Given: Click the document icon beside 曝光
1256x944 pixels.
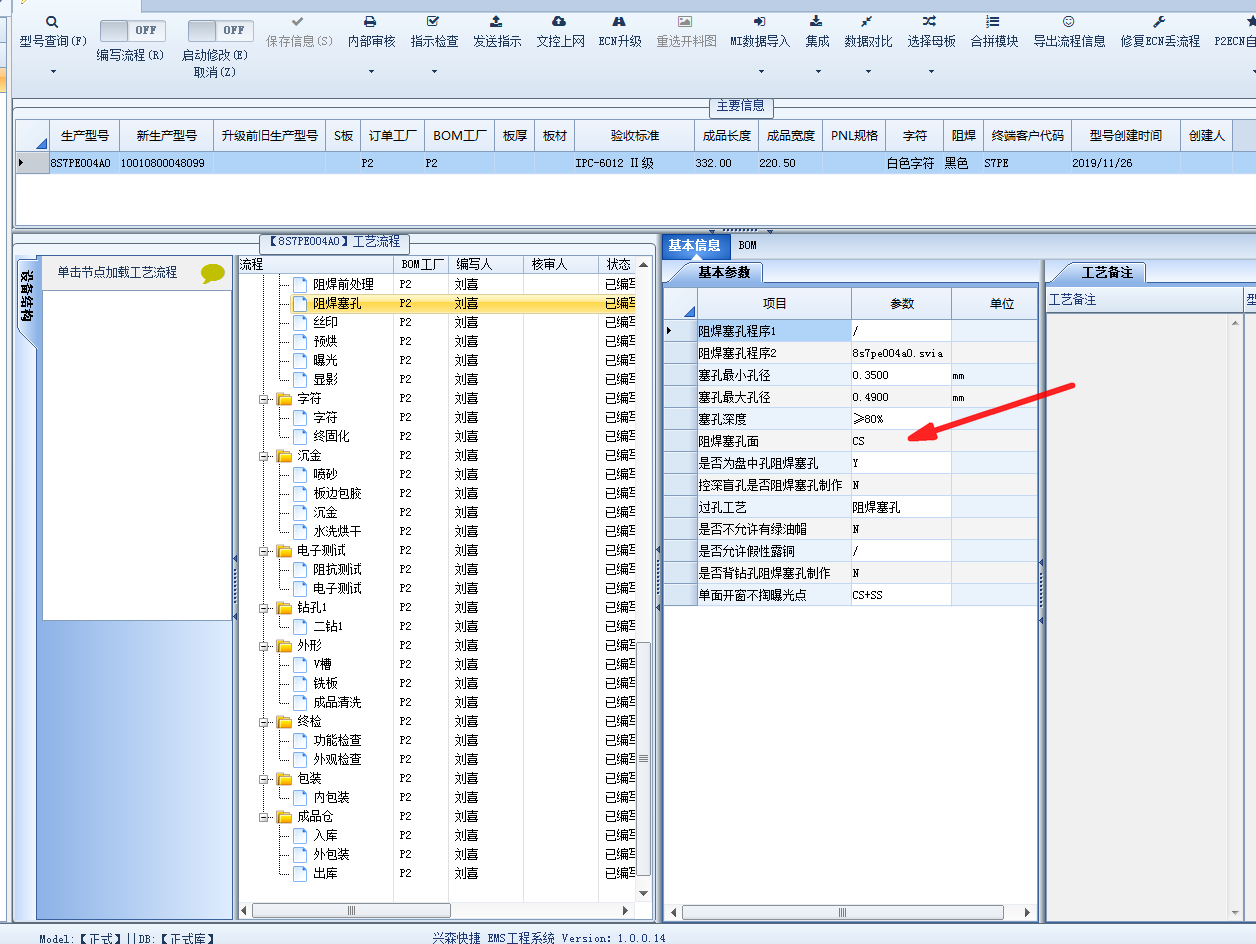Looking at the screenshot, I should tap(300, 360).
